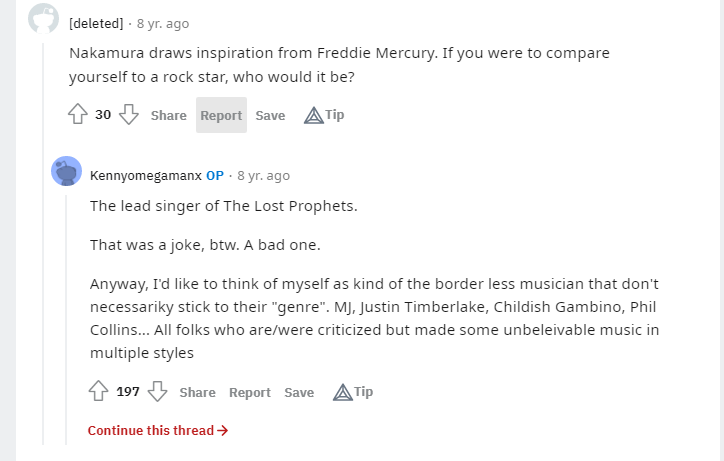Open the deleted user's avatar

[x=43, y=19]
